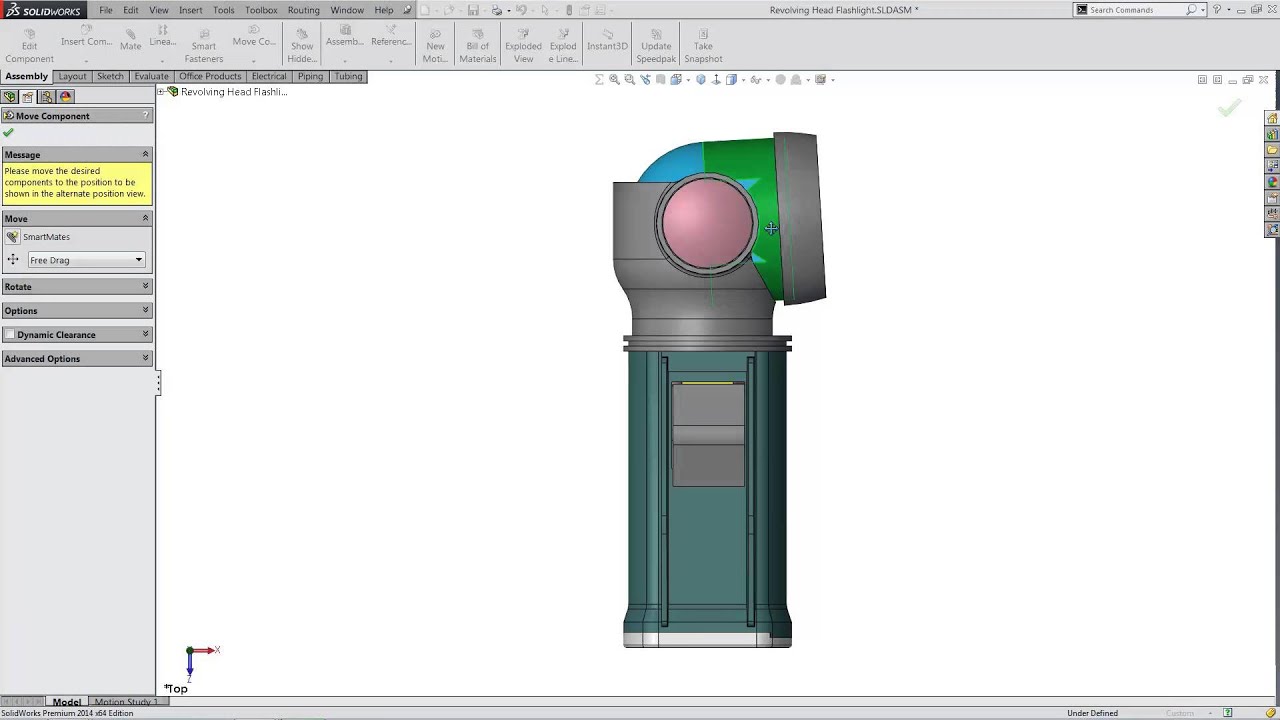Screen dimensions: 1280x720
Task: Expand the Advanced Options section
Action: (145, 359)
